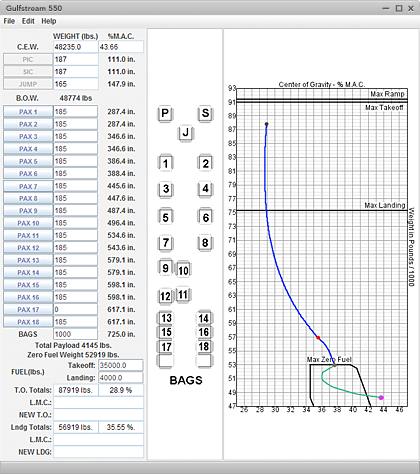
Task: Click the PAX 13 button
Action: [28, 260]
